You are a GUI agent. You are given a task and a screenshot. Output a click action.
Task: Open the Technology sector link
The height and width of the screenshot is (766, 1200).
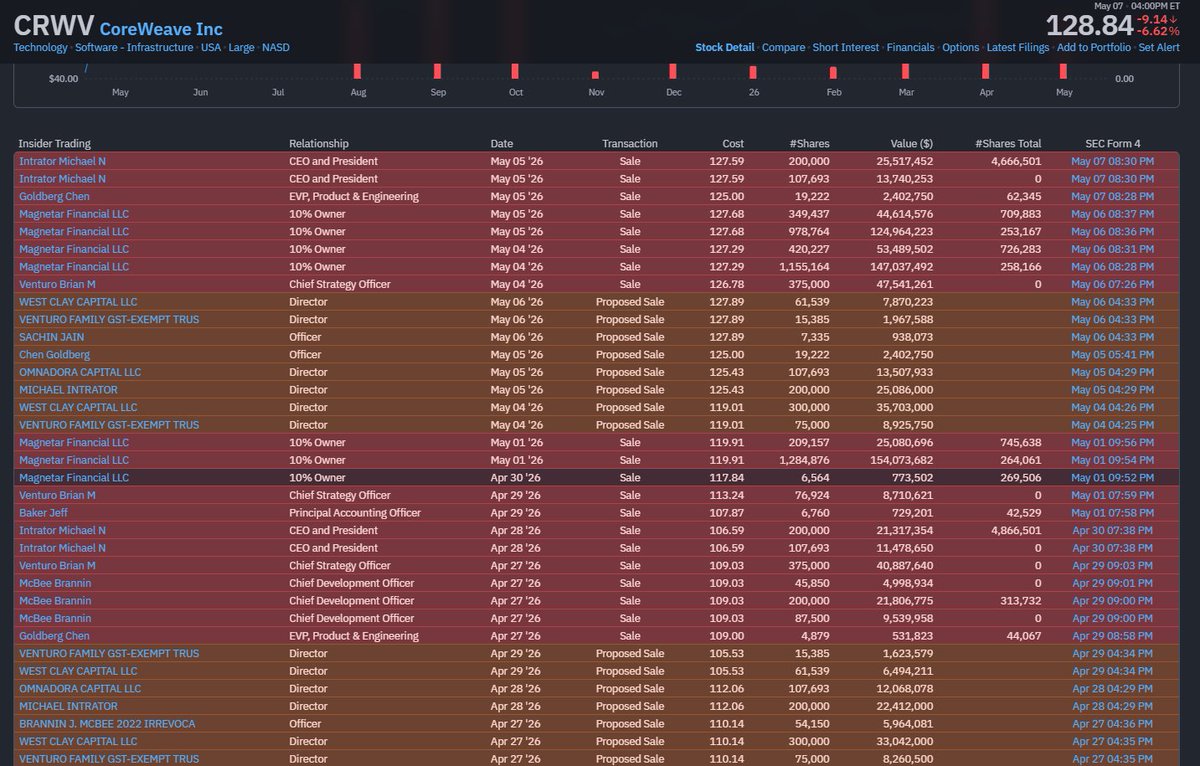pyautogui.click(x=40, y=47)
